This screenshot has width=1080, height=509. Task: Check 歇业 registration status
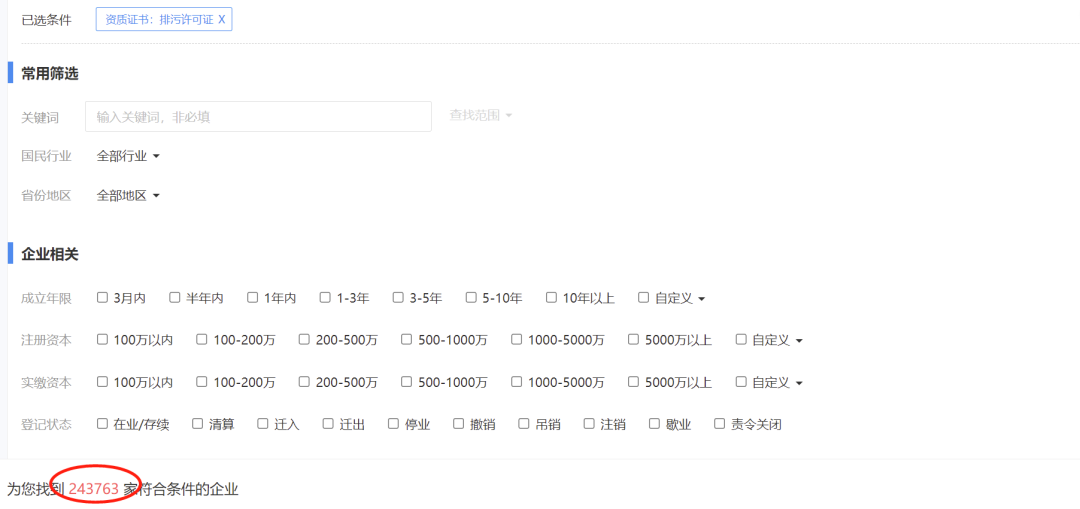point(654,424)
